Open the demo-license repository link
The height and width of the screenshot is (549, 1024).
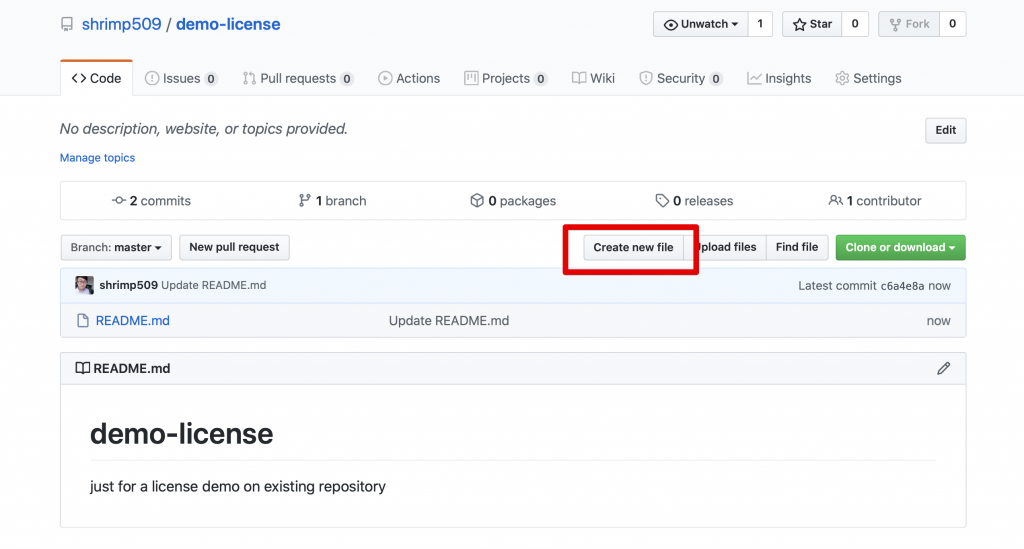(228, 24)
